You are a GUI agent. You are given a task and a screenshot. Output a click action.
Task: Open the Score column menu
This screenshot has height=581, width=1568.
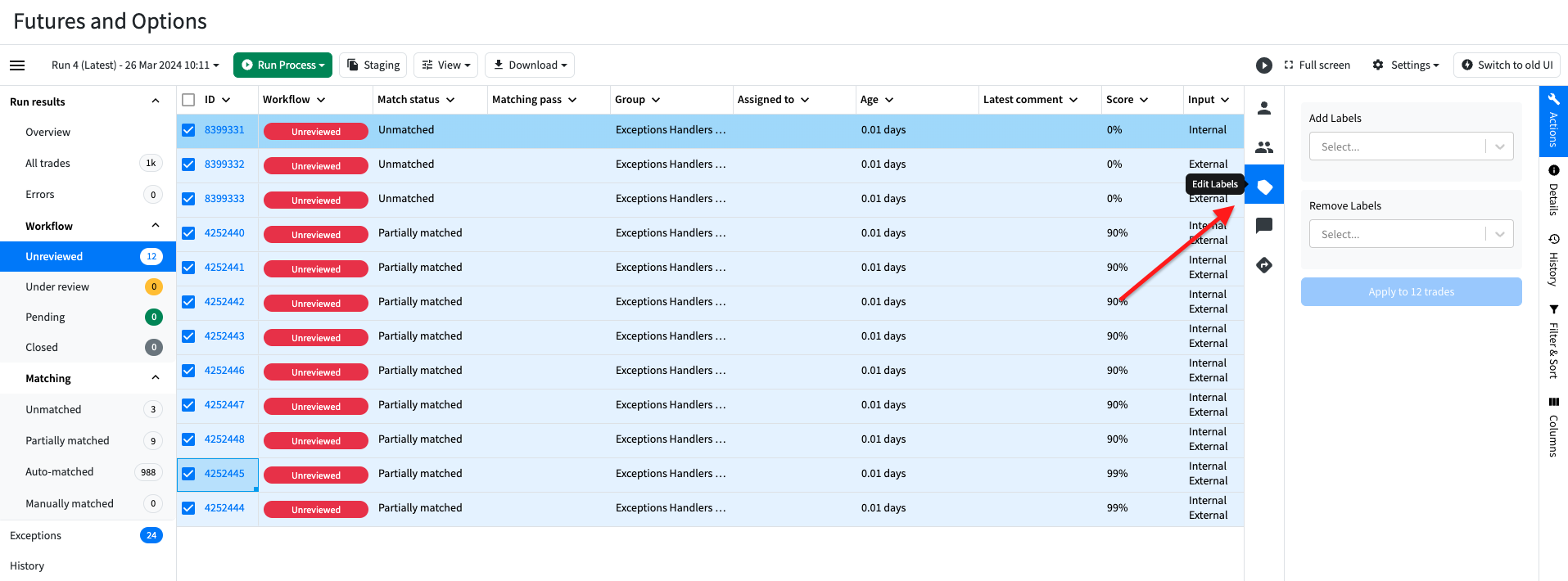click(1144, 100)
